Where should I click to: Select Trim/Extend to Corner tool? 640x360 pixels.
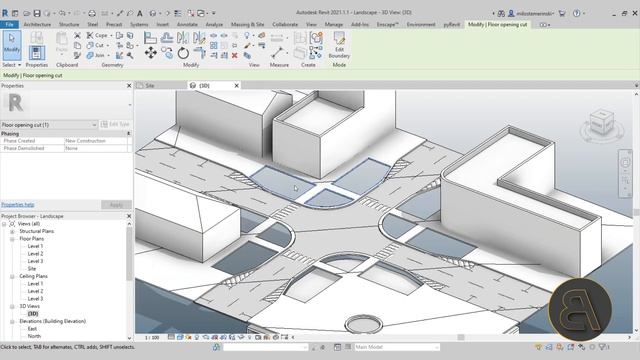pyautogui.click(x=199, y=53)
